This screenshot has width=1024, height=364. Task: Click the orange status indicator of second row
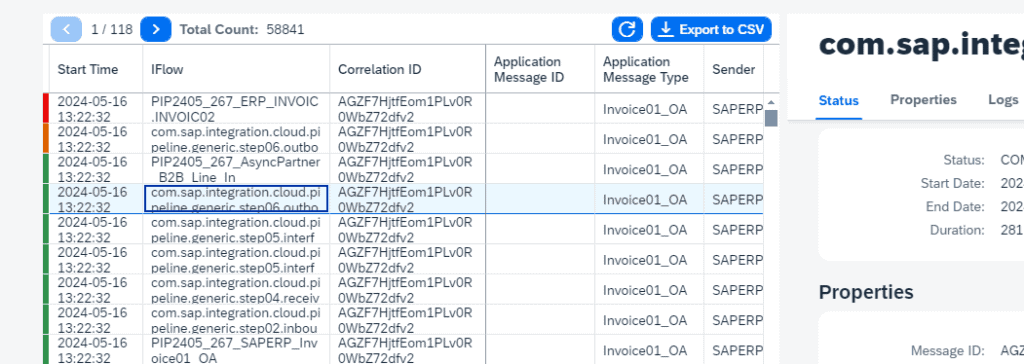tap(46, 139)
